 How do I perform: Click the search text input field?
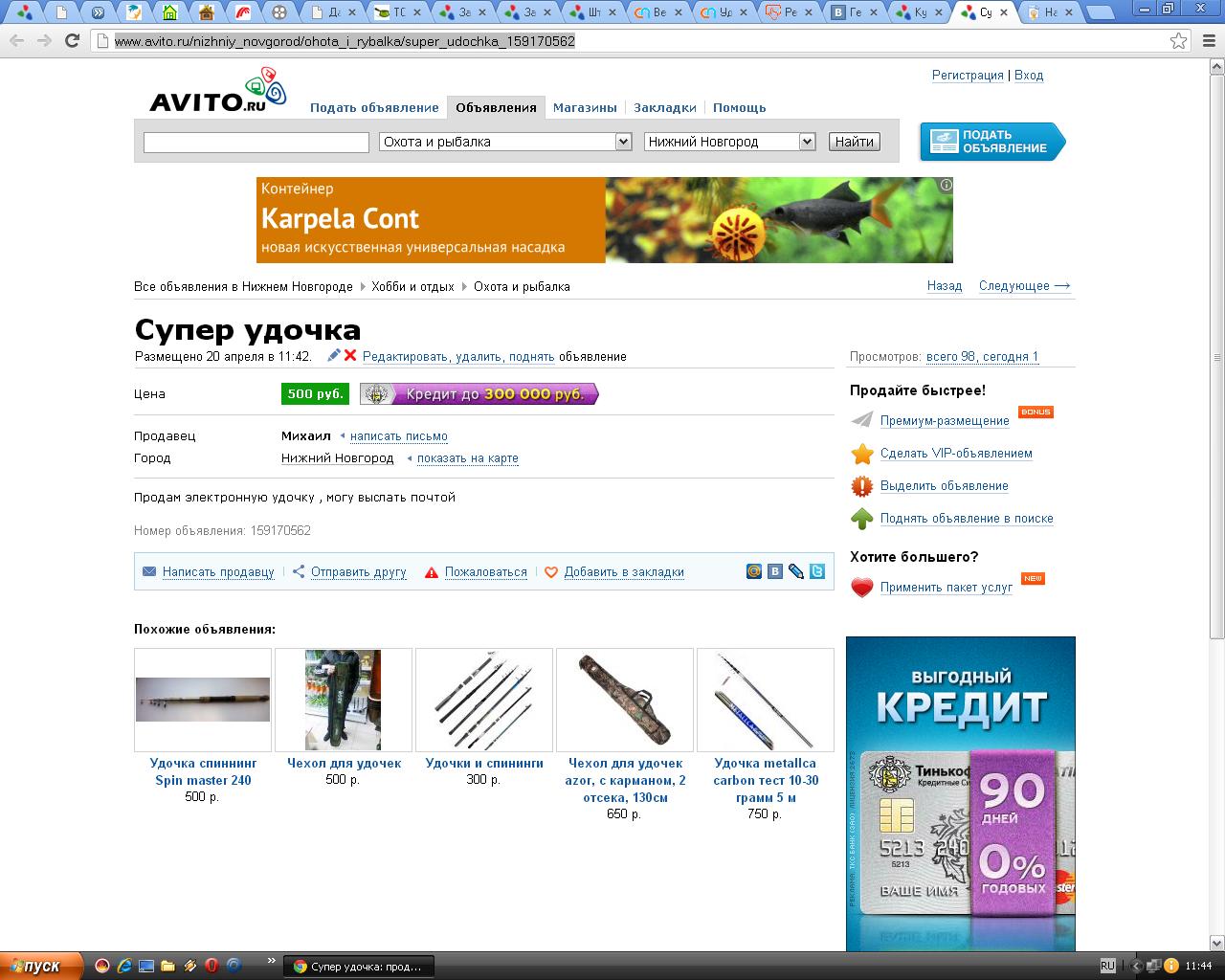point(256,143)
